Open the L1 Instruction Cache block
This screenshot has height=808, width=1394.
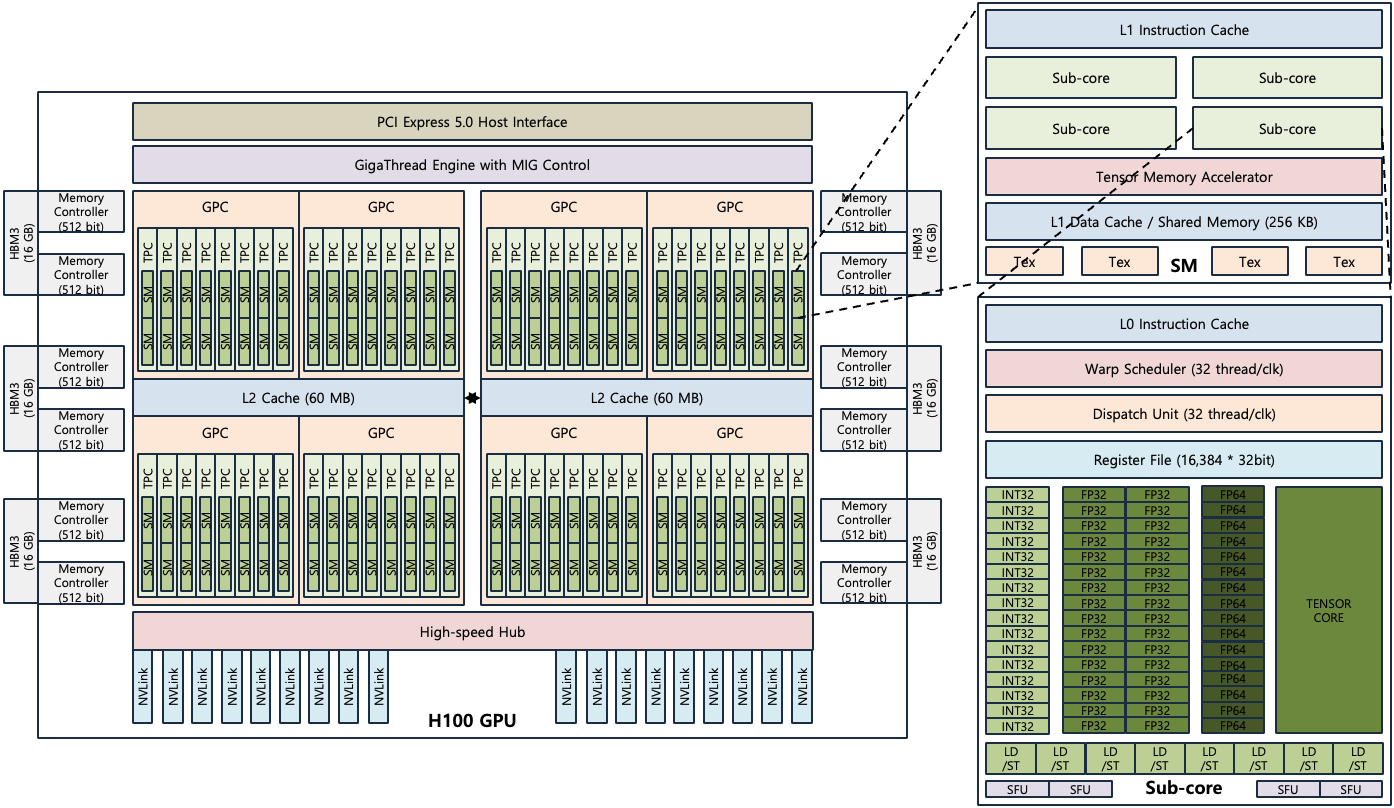pyautogui.click(x=1183, y=29)
